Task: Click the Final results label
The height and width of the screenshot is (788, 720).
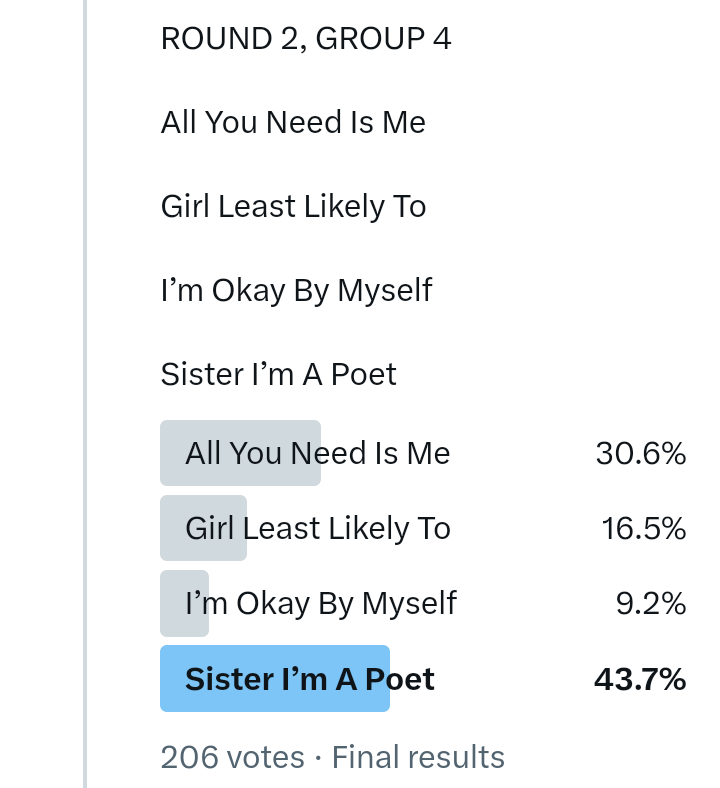Action: click(x=418, y=757)
